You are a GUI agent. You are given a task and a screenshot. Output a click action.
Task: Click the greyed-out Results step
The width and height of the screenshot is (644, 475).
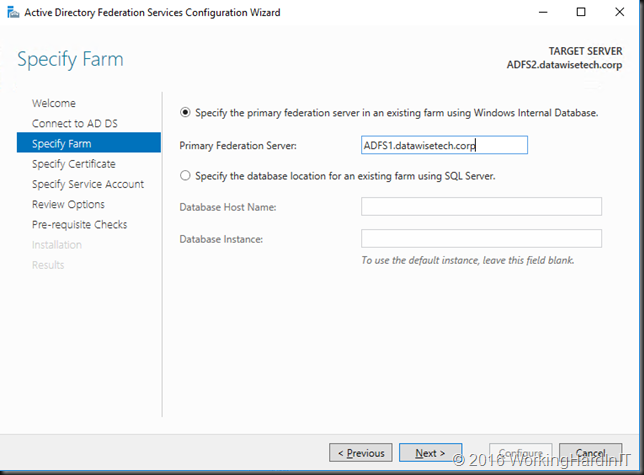pyautogui.click(x=48, y=265)
